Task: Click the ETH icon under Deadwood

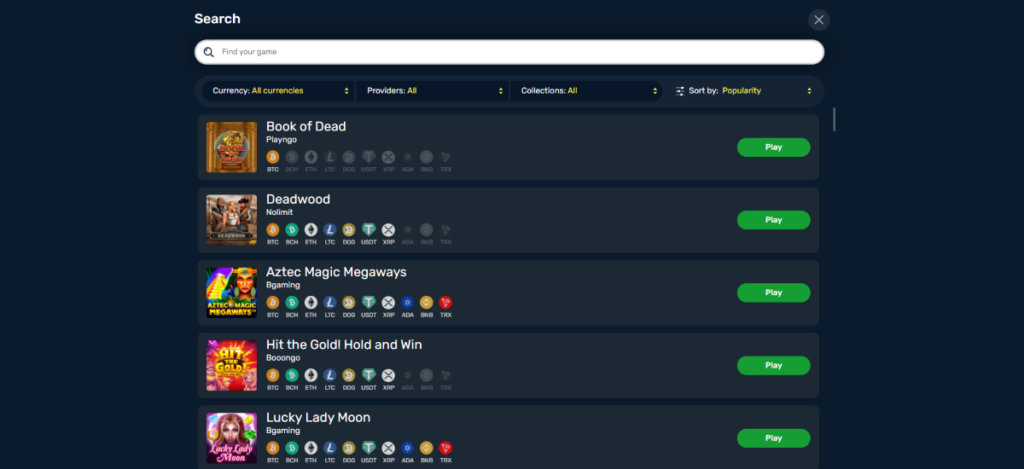Action: [x=311, y=230]
